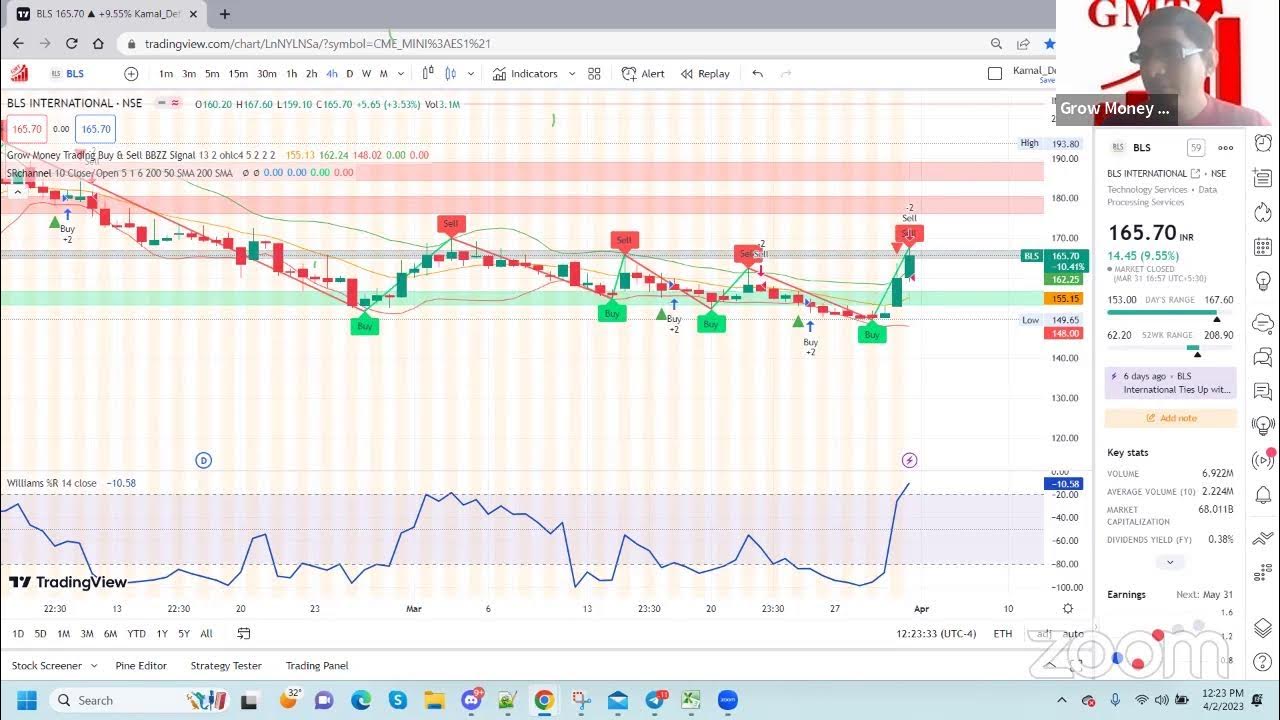Set date range to YTD
Image resolution: width=1280 pixels, height=720 pixels.
(x=136, y=633)
